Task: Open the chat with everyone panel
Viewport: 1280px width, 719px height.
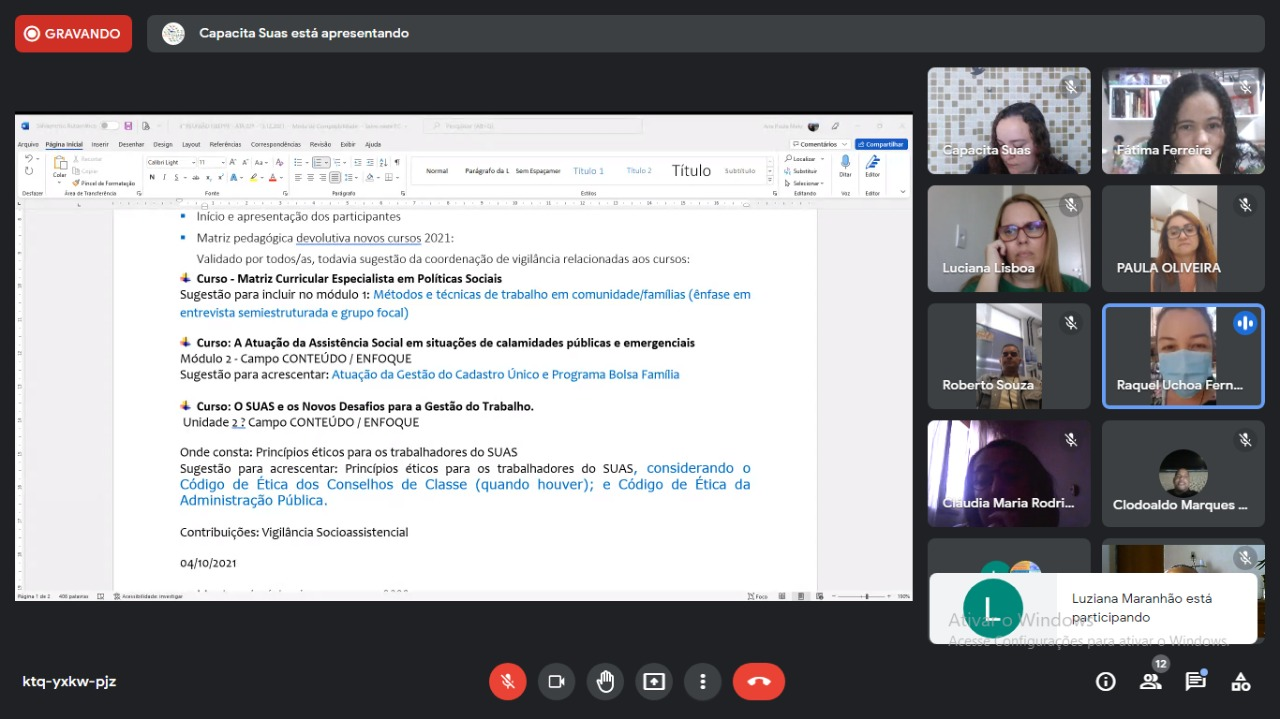Action: point(1195,681)
